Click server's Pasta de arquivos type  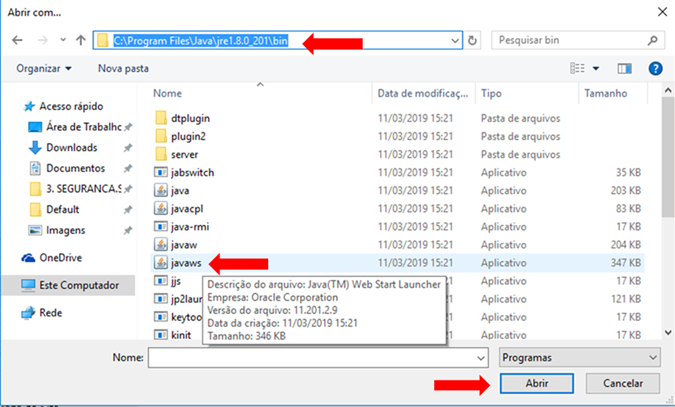520,154
